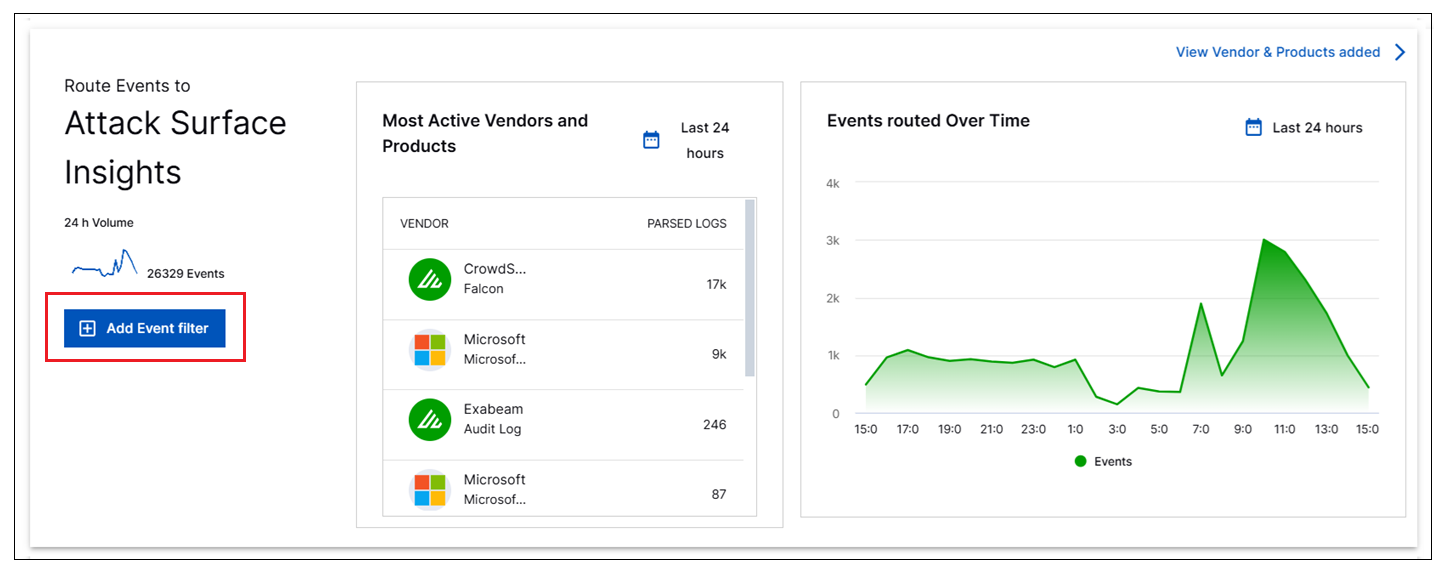Click the chart peak near 10:0
Viewport: 1441px width, 571px height.
click(1264, 240)
